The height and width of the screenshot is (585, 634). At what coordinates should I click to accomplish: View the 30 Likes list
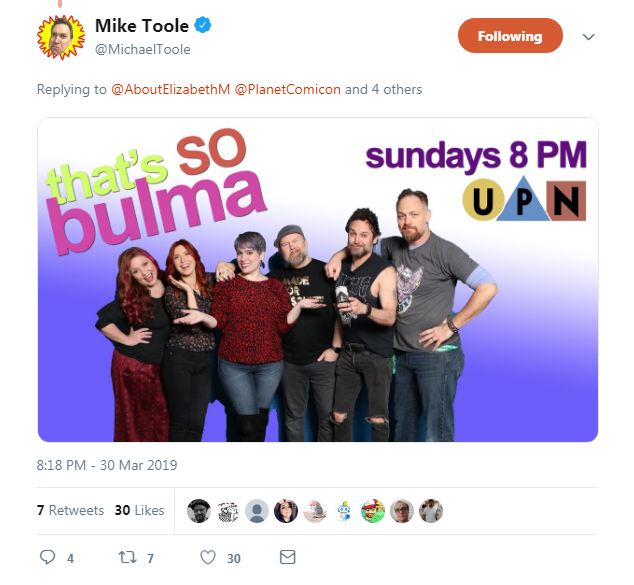(x=139, y=510)
